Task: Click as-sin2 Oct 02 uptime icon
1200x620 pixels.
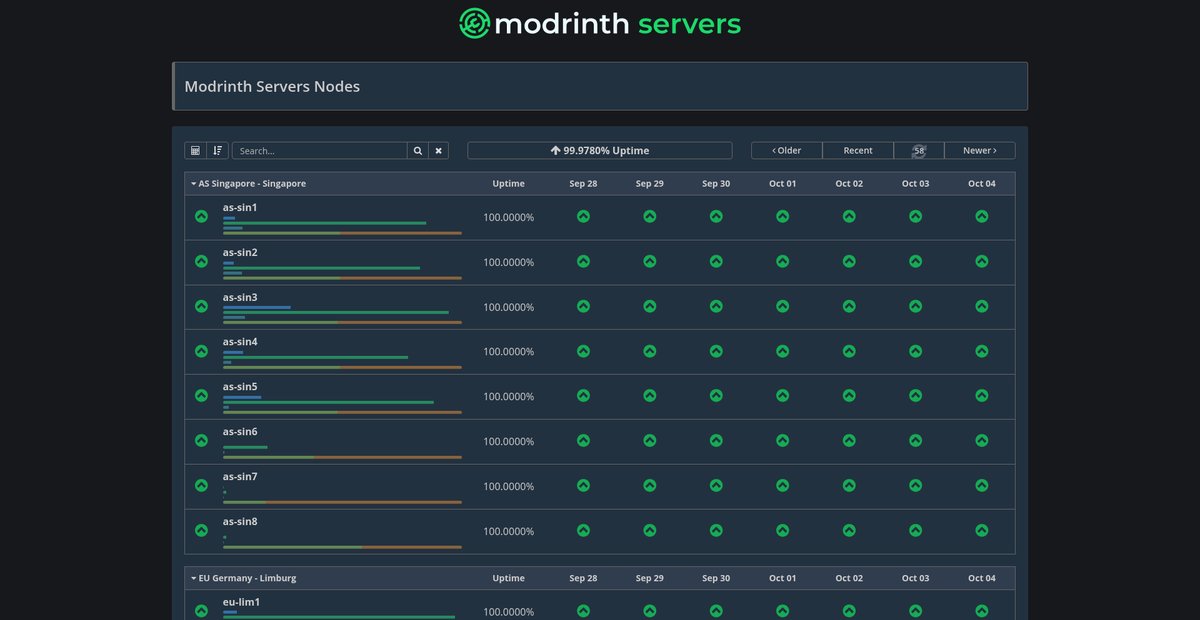Action: pyautogui.click(x=849, y=261)
